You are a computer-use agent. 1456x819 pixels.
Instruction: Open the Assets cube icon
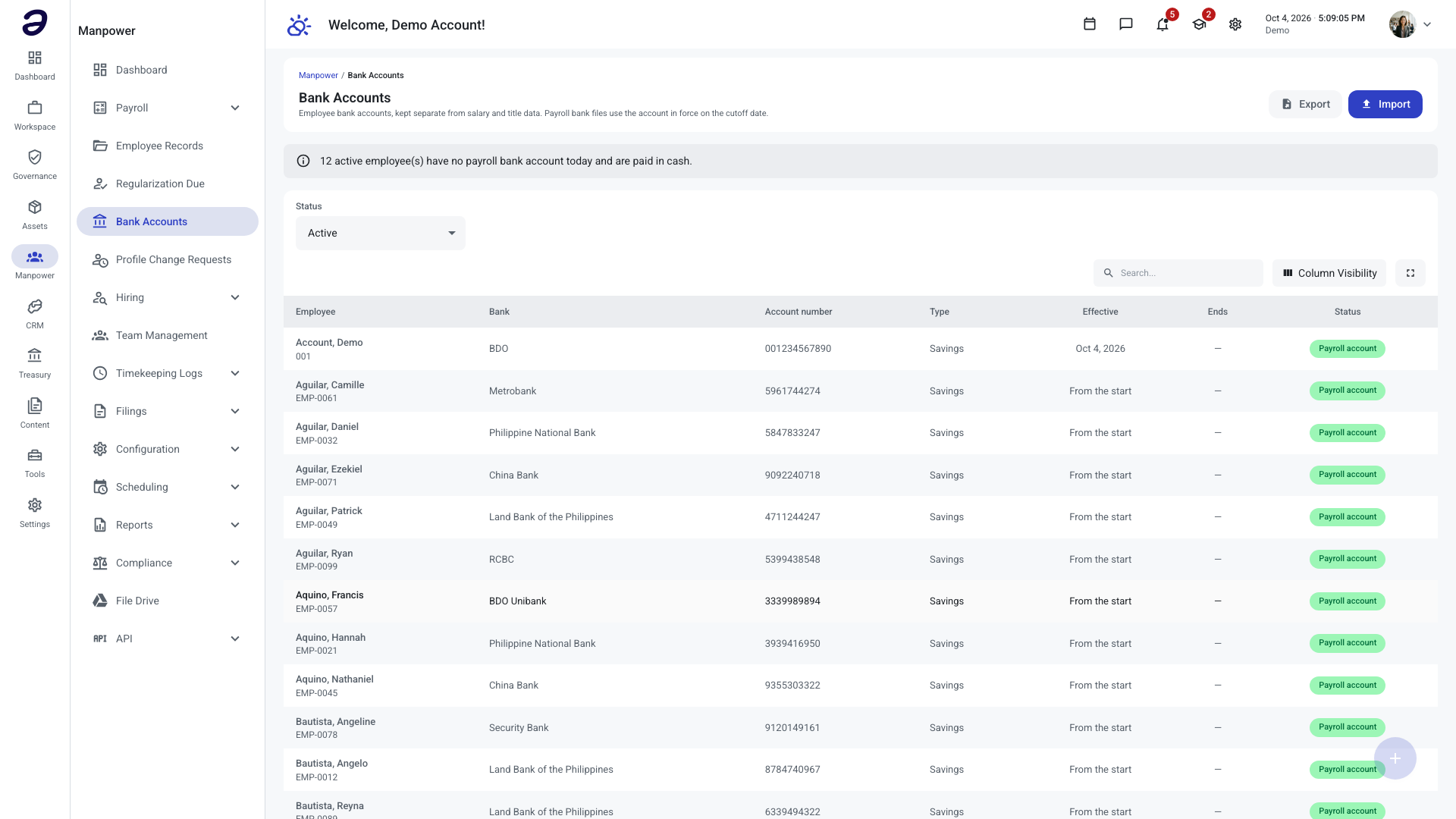coord(35,207)
